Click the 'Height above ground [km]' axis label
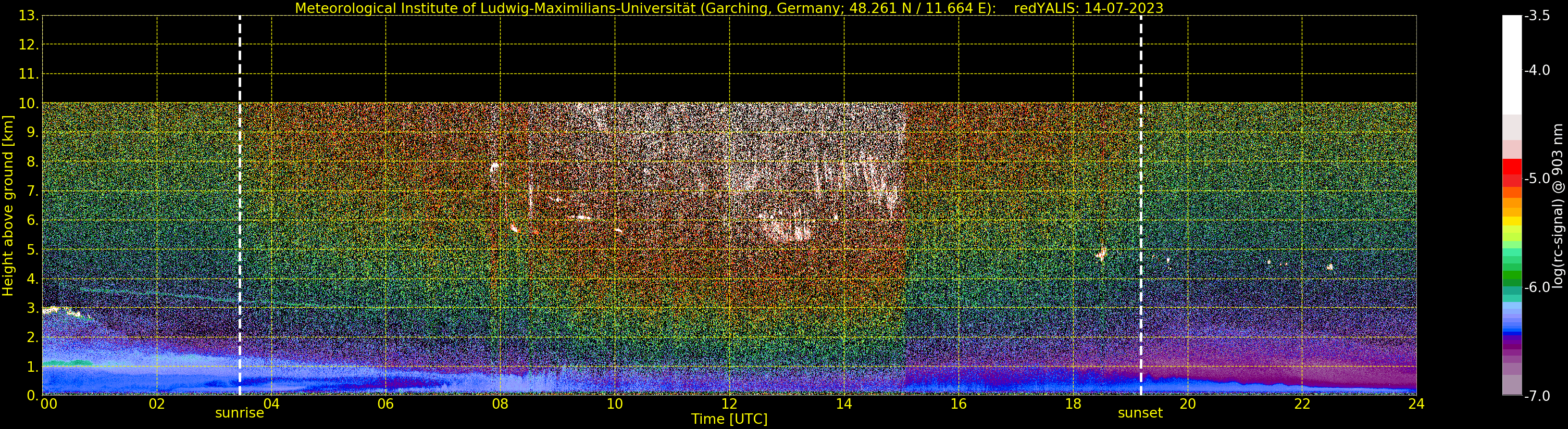 click(8, 206)
